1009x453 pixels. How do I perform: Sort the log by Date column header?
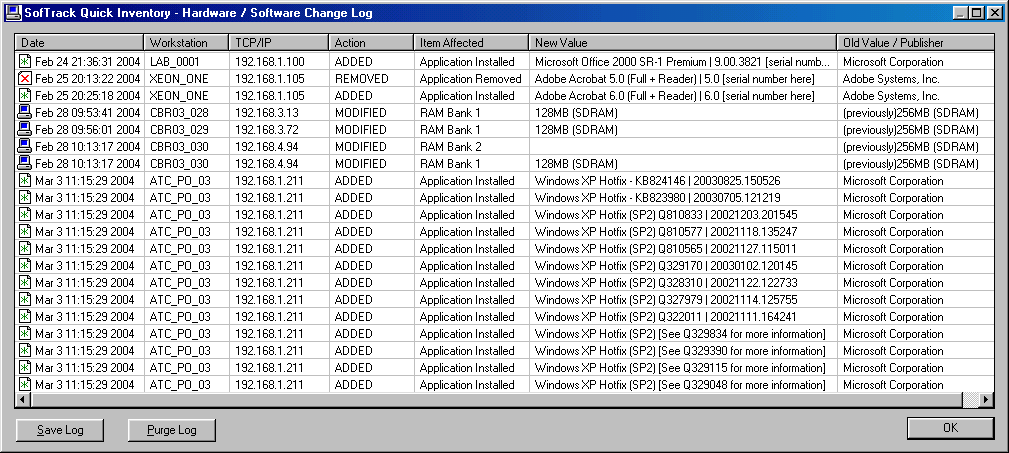tap(80, 43)
